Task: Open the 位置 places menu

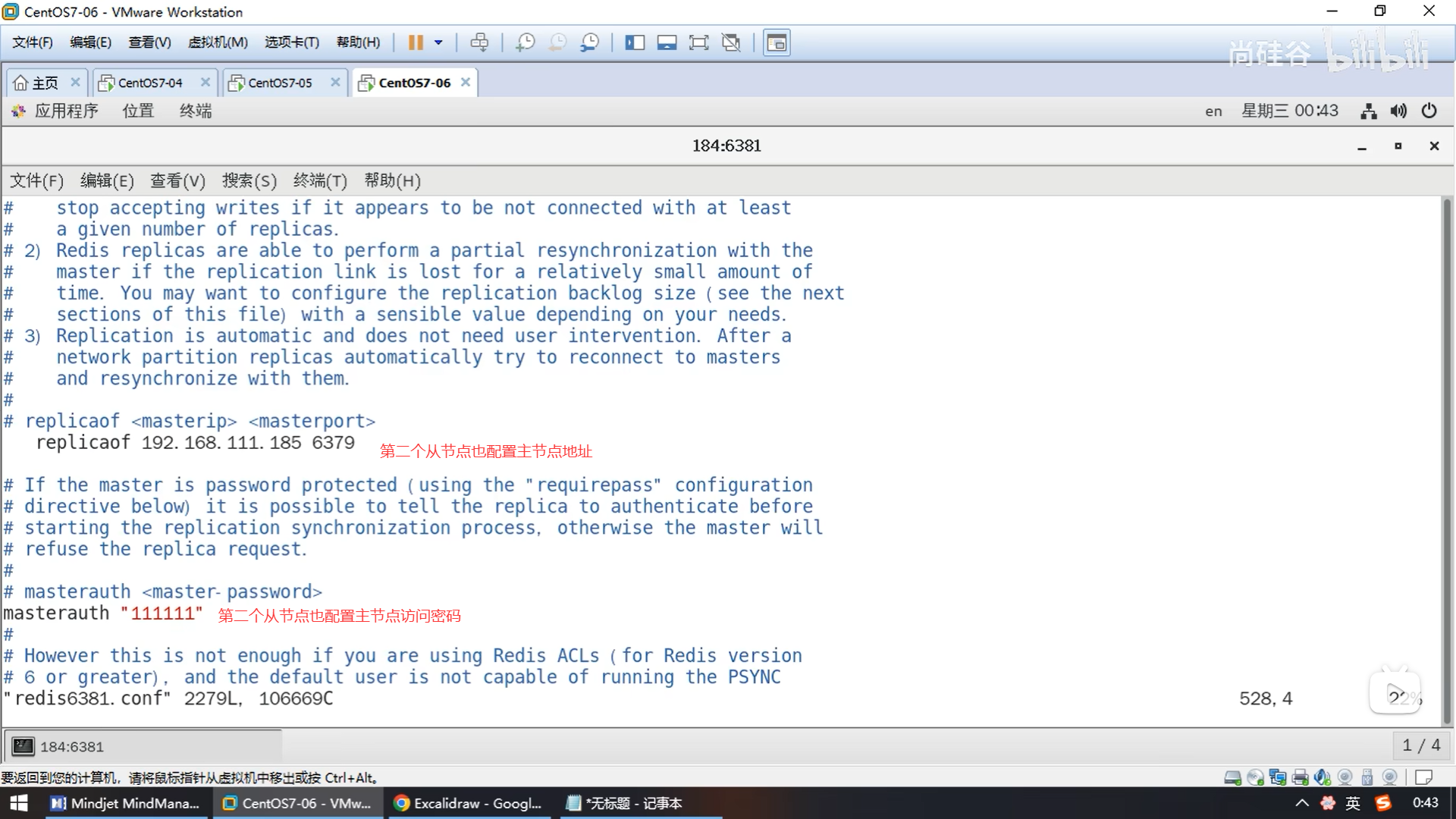Action: click(138, 111)
